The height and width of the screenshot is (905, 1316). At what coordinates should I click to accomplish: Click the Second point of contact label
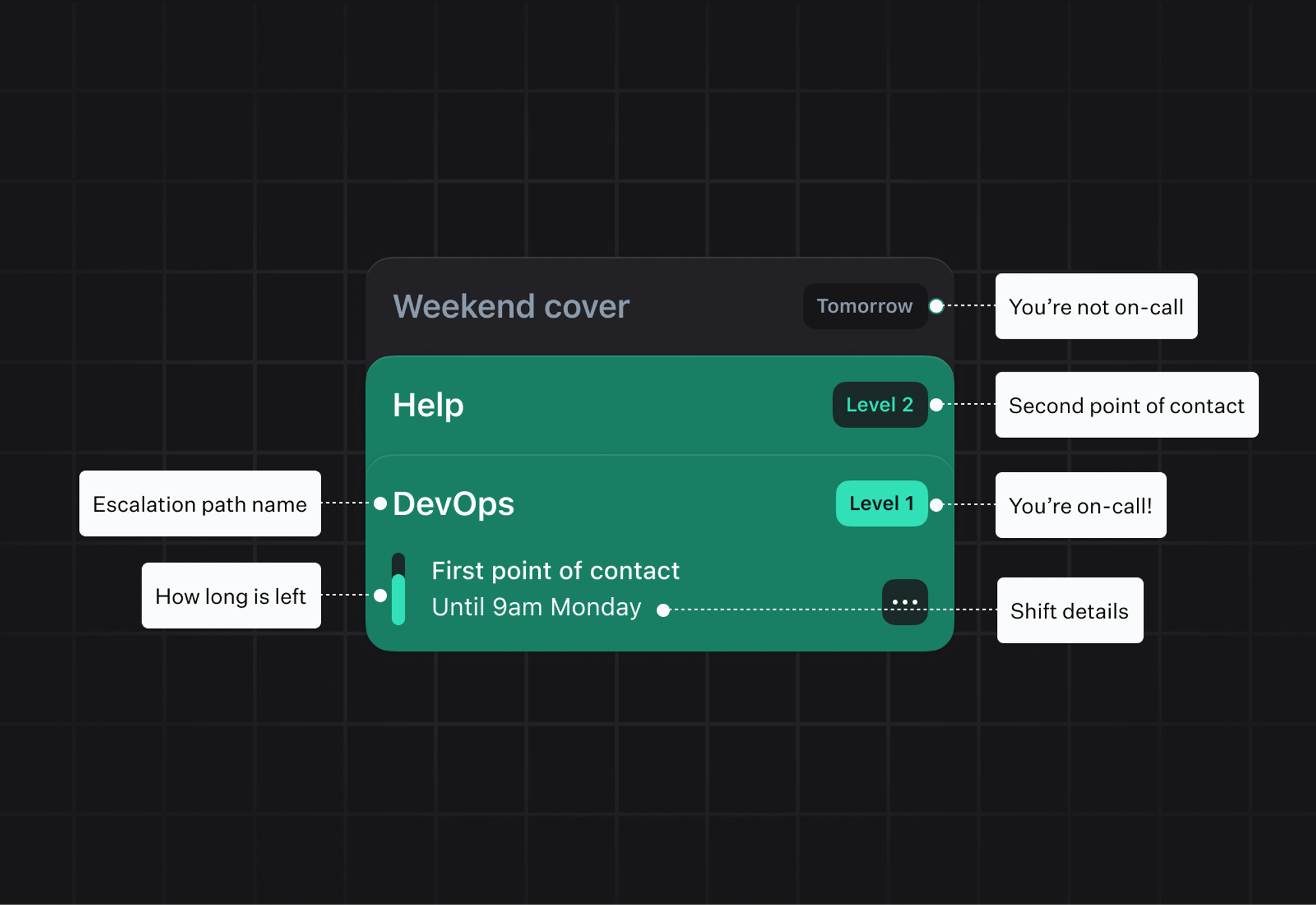pyautogui.click(x=1126, y=405)
